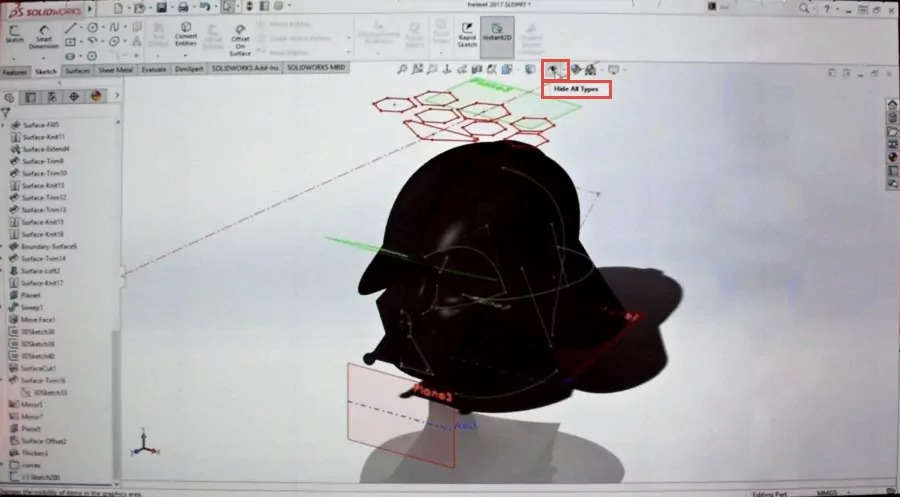Viewport: 900px width, 497px height.
Task: Click the Apply Scene icon
Action: point(590,69)
